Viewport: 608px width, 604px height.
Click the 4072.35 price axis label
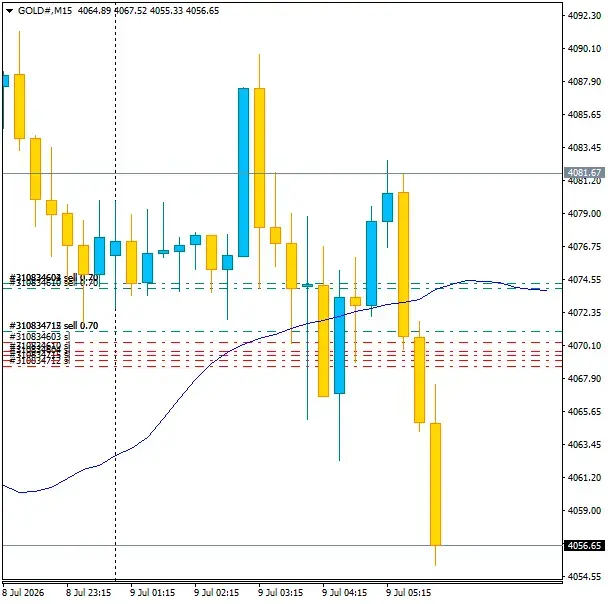point(584,312)
